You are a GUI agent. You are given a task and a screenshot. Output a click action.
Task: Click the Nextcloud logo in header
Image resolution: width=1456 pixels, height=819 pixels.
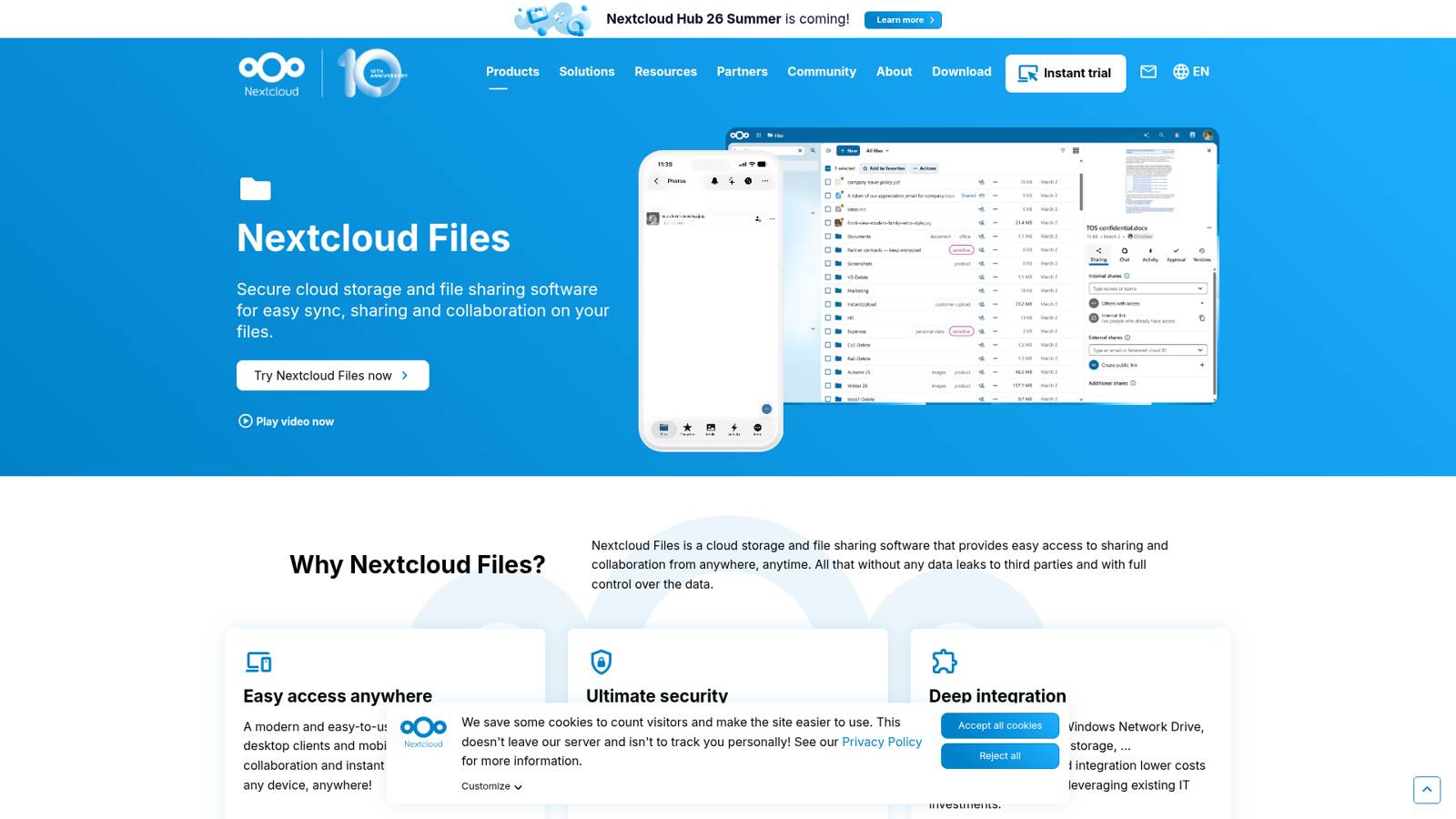point(271,75)
